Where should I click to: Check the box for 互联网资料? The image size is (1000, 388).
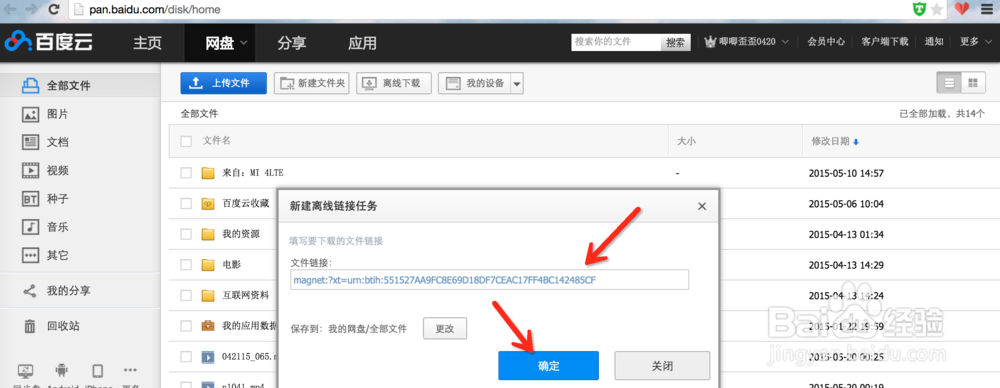(x=186, y=295)
